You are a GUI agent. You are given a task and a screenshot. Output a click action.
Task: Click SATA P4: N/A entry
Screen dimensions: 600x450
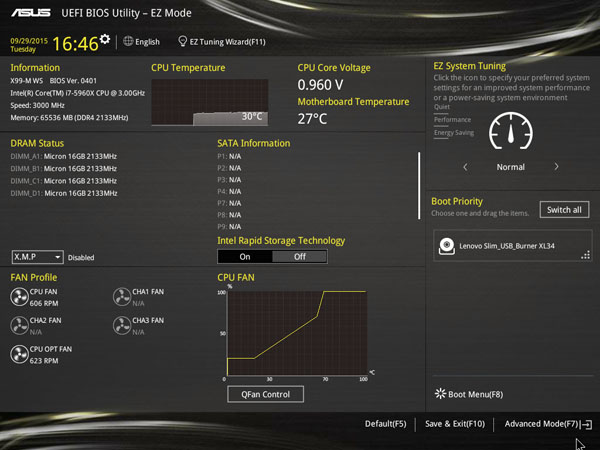(x=229, y=191)
